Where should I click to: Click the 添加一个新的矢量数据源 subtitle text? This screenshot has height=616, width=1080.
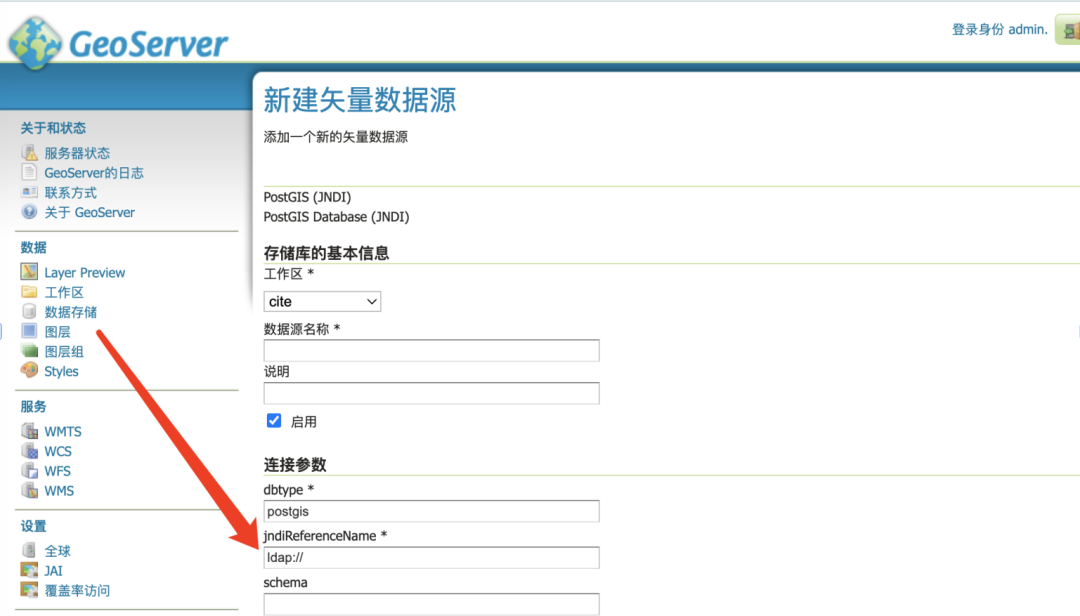click(x=335, y=136)
